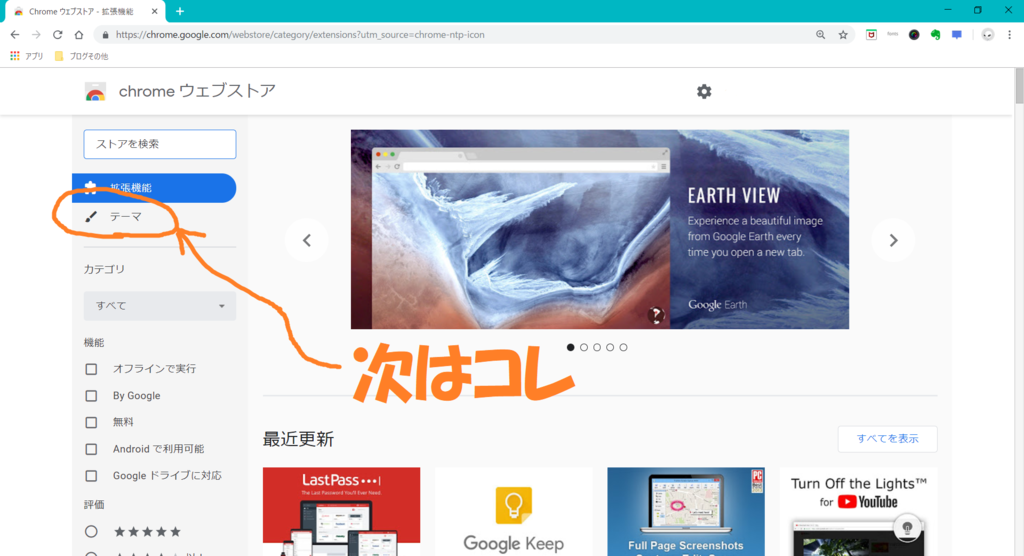
Task: Show next carousel slide
Action: pos(893,240)
